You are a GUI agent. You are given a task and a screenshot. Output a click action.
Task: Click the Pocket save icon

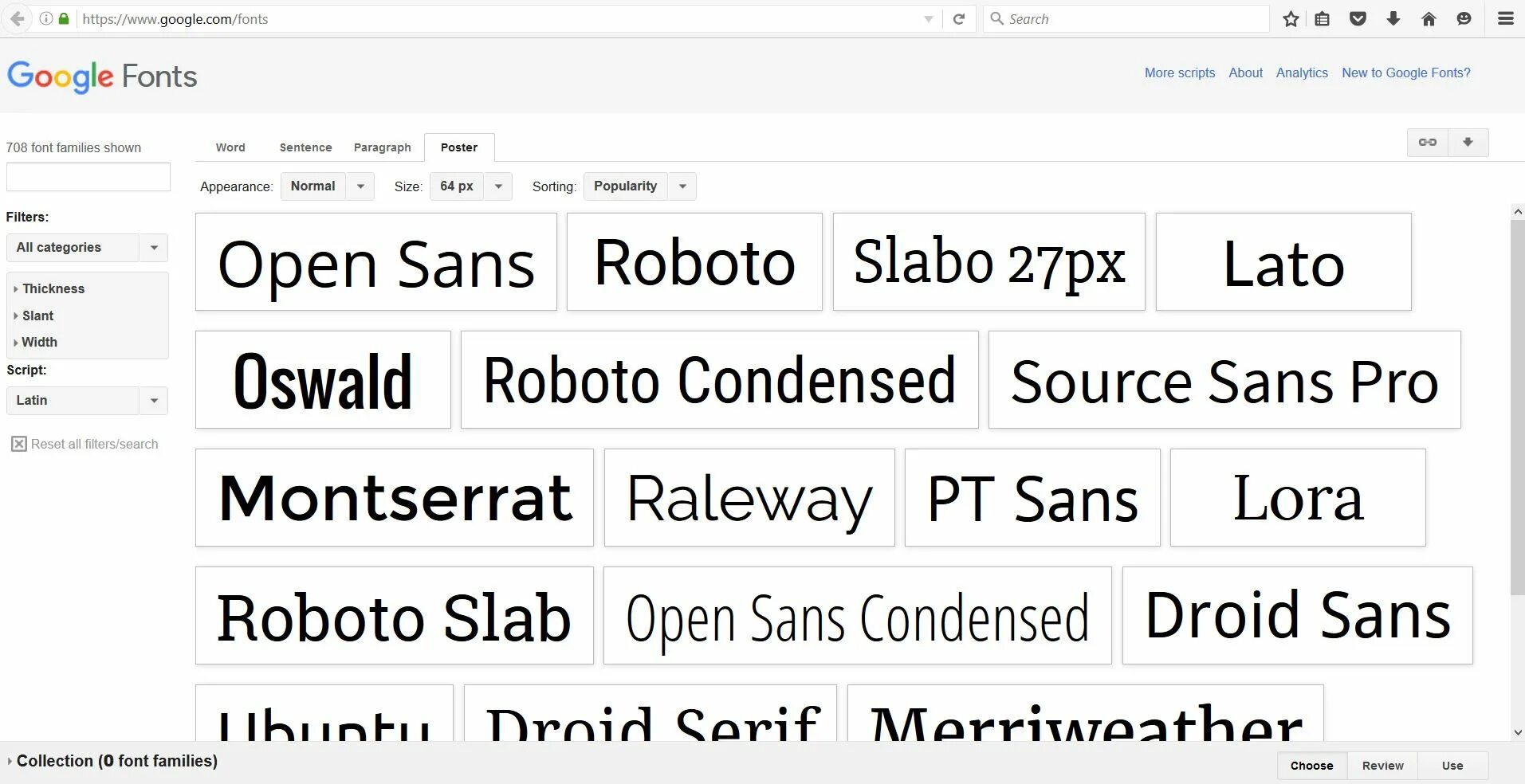coord(1358,19)
